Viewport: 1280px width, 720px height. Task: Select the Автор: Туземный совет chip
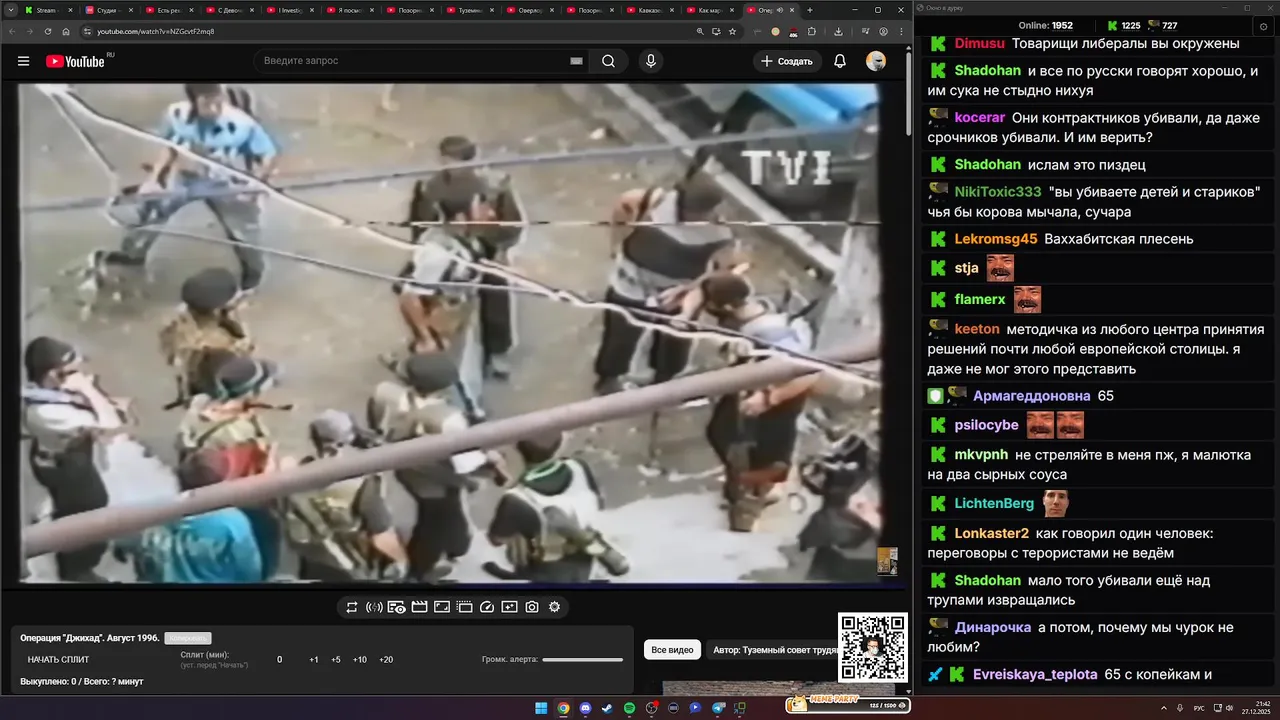(775, 650)
